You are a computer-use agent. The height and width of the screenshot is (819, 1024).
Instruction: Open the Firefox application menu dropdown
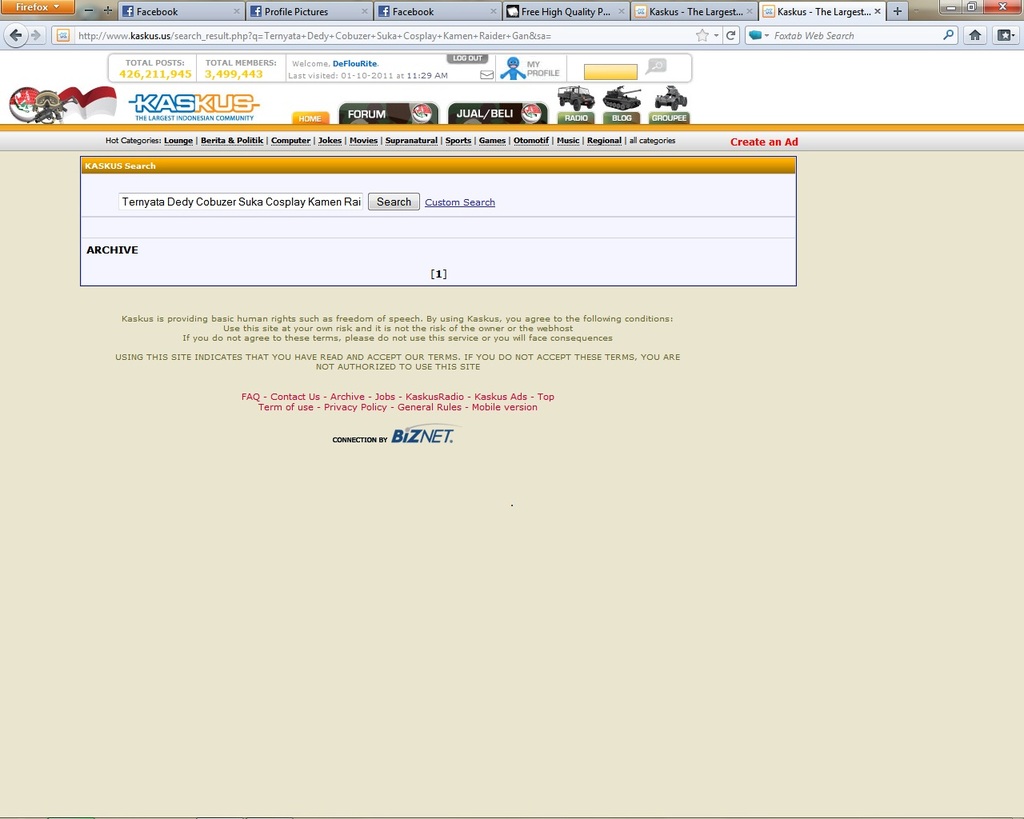click(37, 7)
